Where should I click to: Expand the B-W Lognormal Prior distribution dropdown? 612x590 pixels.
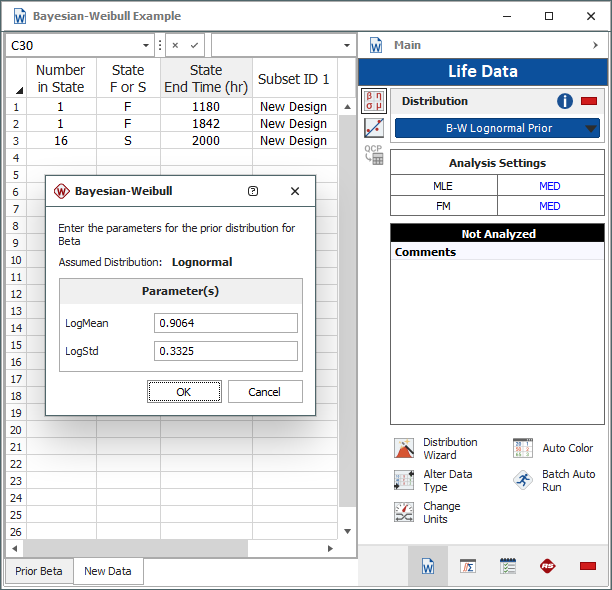591,128
